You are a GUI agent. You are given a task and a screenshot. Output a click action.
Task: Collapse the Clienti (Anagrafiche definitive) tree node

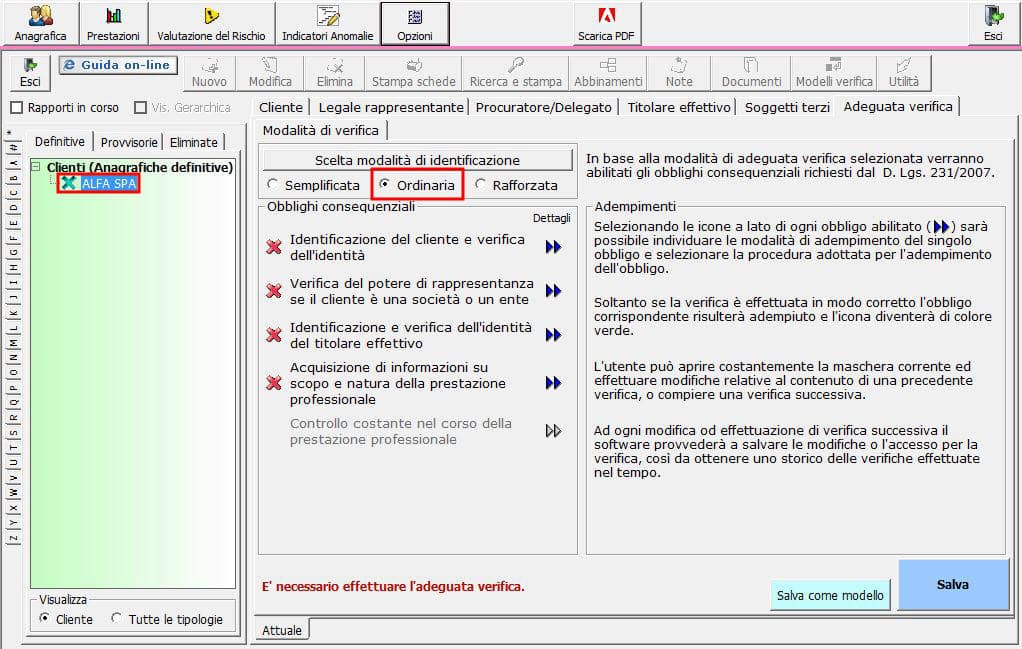click(x=36, y=167)
